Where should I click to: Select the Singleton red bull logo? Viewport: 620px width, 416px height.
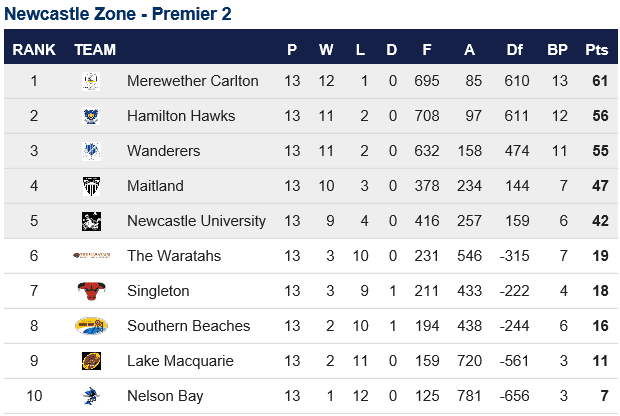click(91, 291)
